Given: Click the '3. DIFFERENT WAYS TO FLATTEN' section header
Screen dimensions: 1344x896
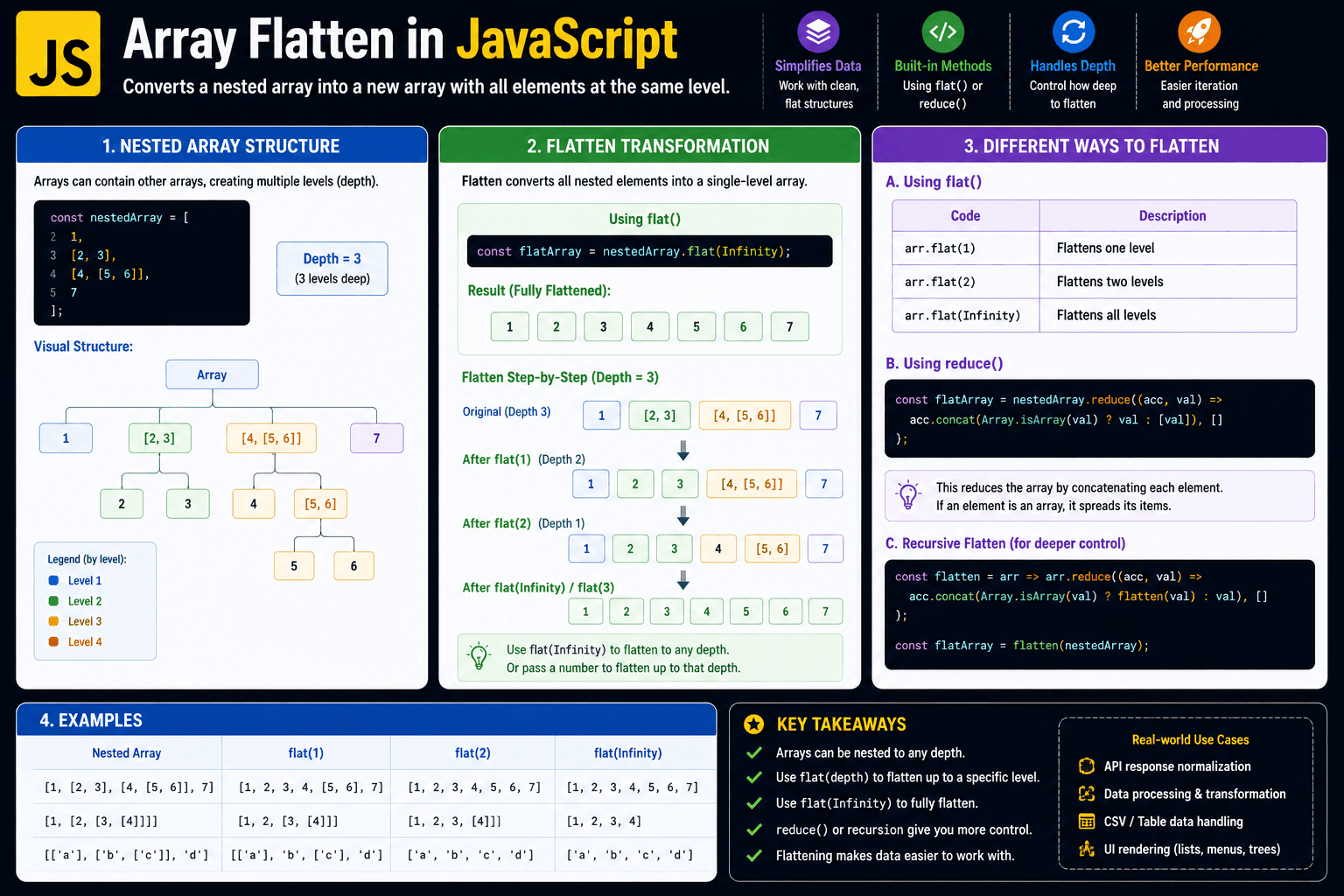Looking at the screenshot, I should (1099, 145).
